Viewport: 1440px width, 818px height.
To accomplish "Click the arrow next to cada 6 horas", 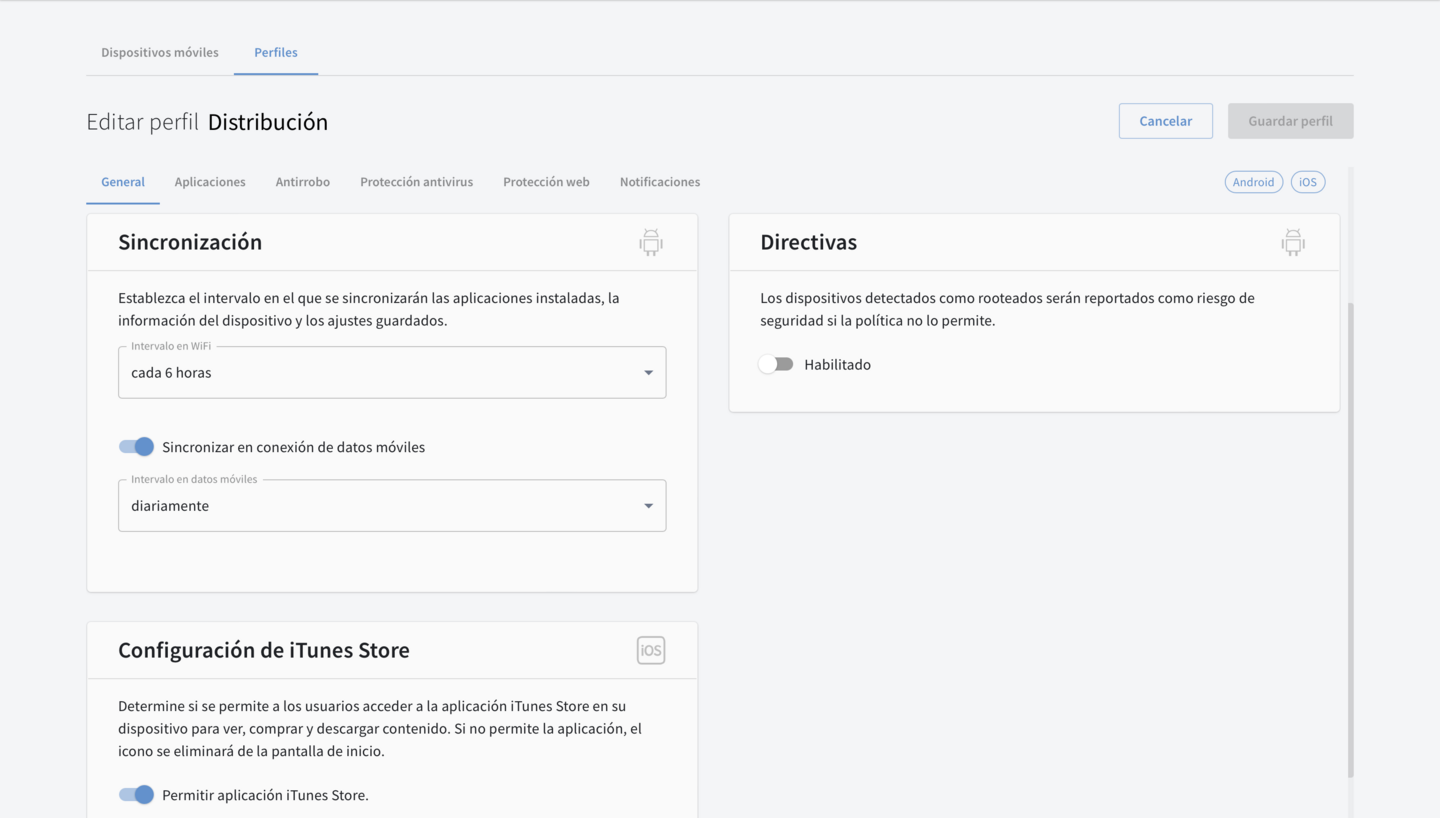I will [648, 373].
